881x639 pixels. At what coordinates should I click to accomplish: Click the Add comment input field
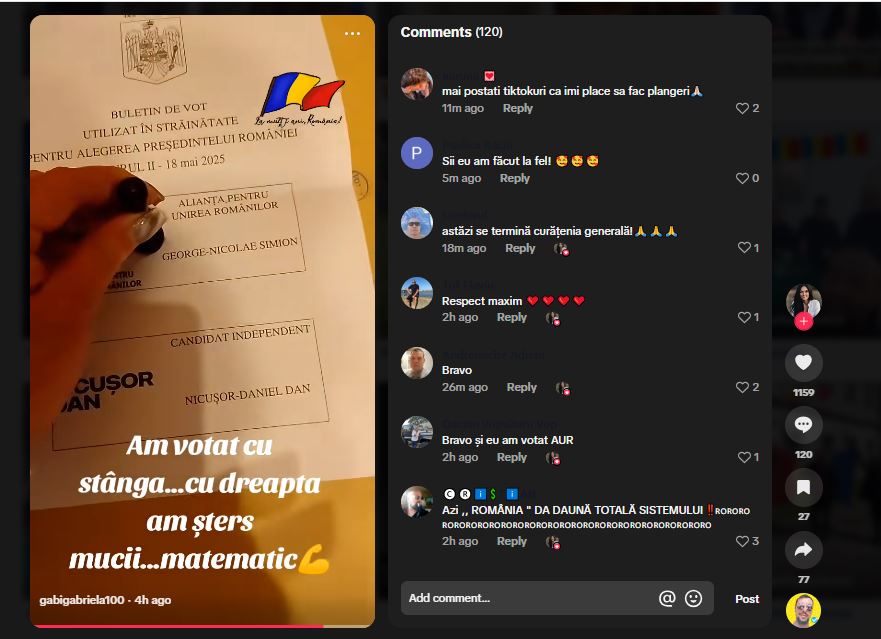[528, 598]
